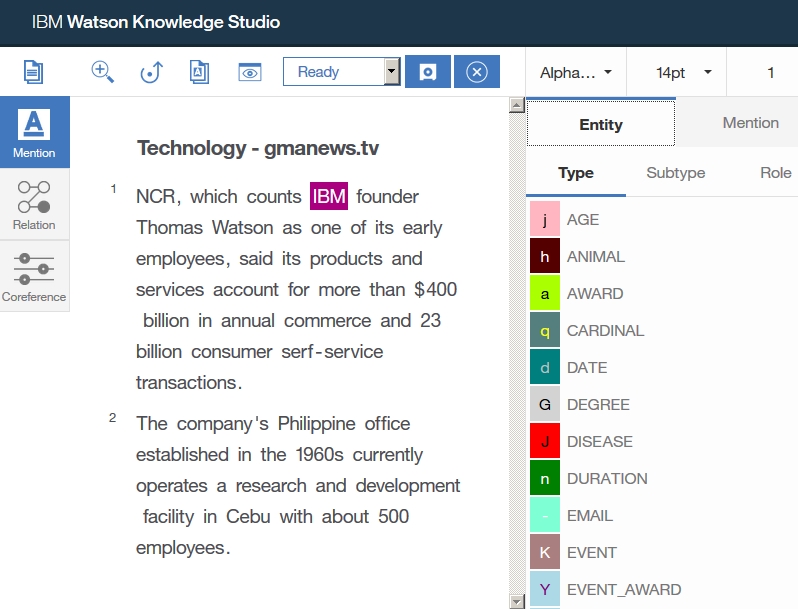
Task: Select the DEGREE entity type label
Action: click(598, 405)
